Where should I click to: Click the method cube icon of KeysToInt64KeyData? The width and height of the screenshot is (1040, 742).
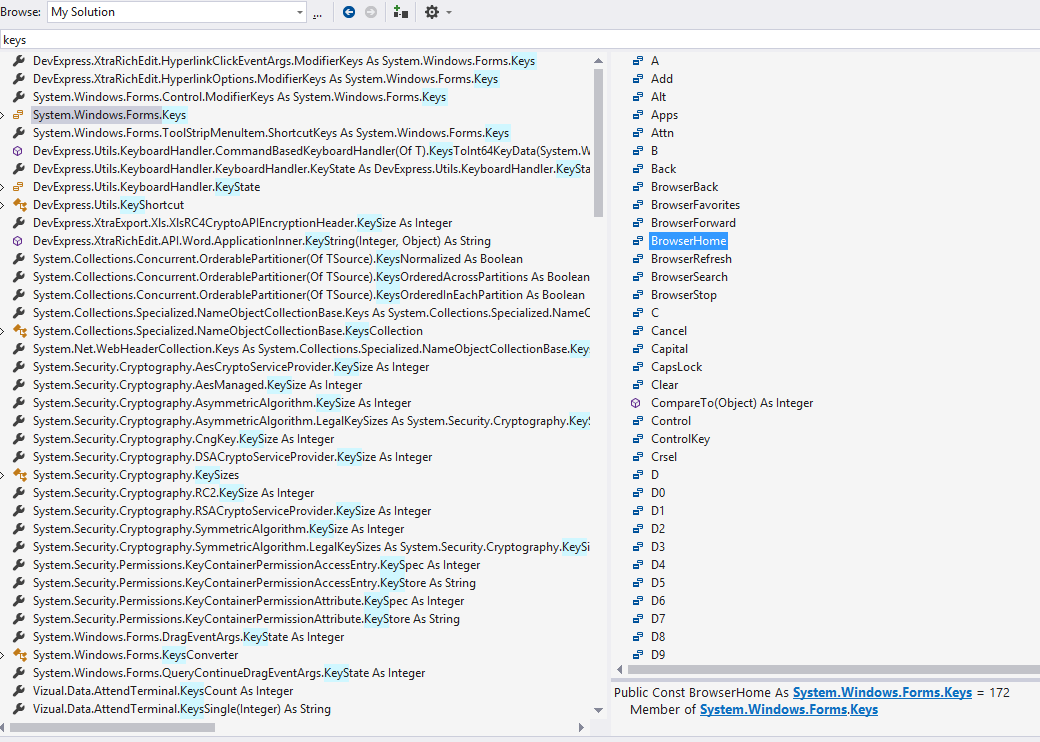coord(18,151)
